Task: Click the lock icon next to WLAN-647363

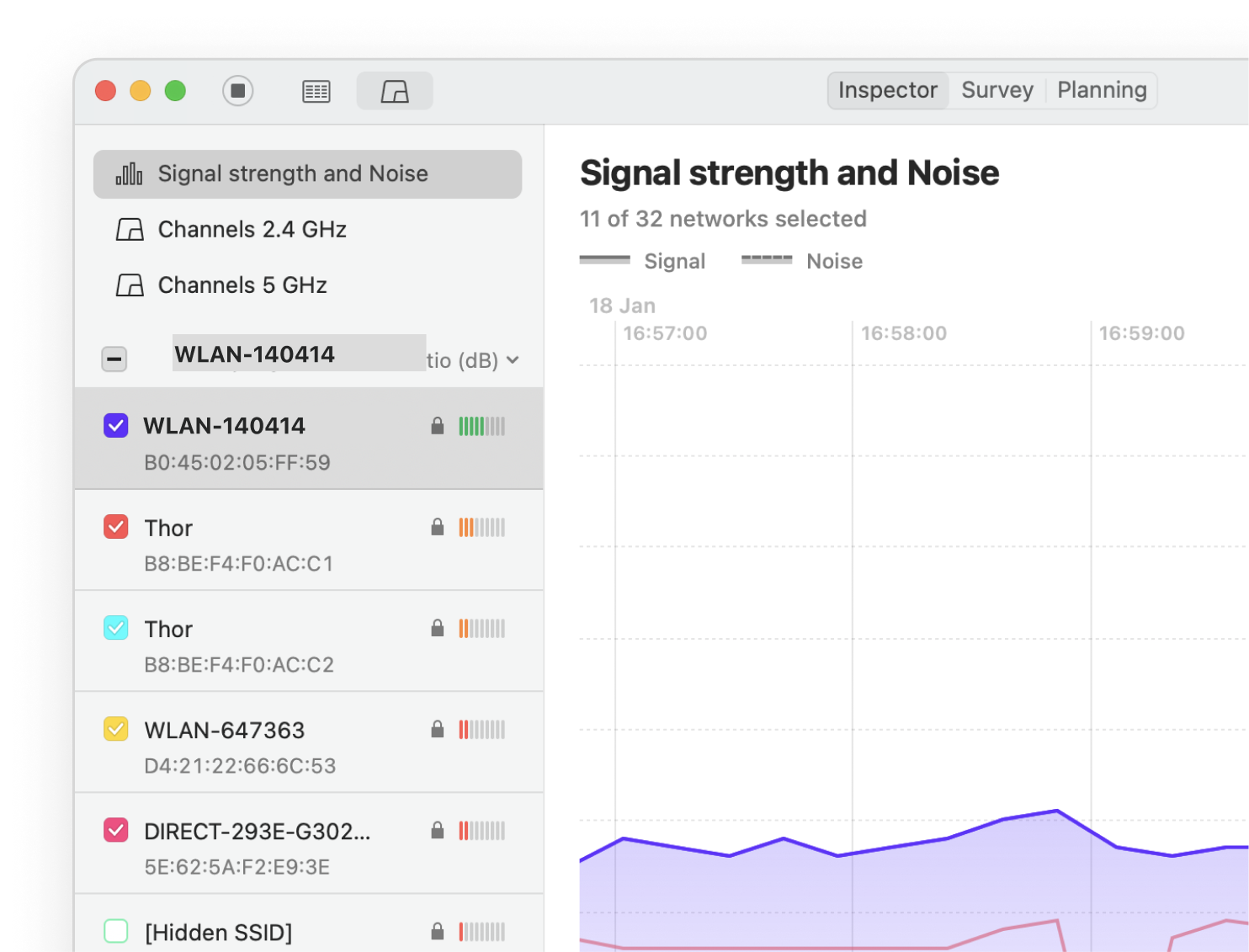Action: point(437,729)
